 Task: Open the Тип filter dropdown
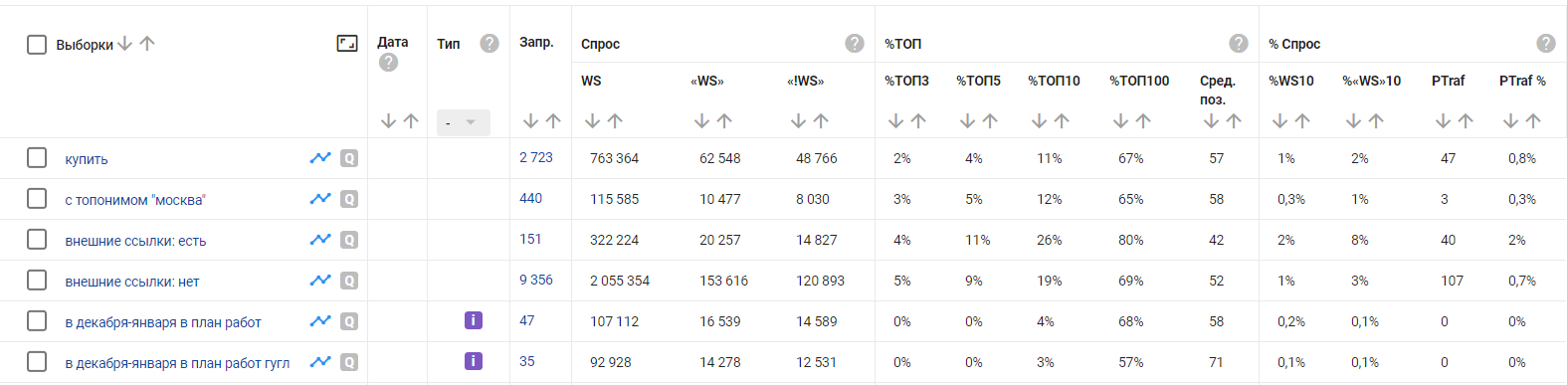click(464, 122)
